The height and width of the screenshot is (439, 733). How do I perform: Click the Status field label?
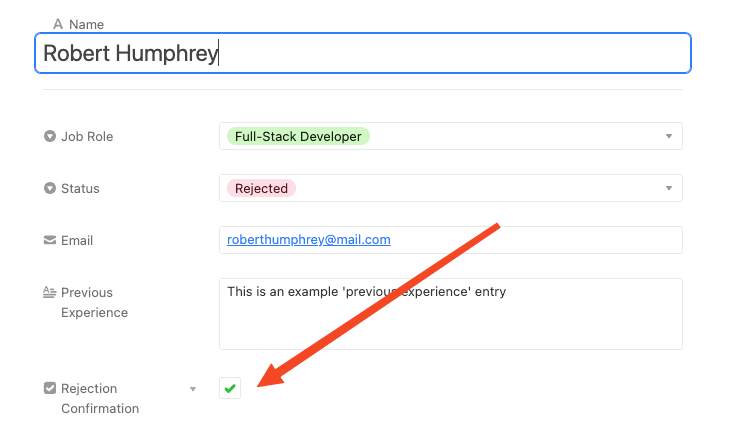[80, 188]
